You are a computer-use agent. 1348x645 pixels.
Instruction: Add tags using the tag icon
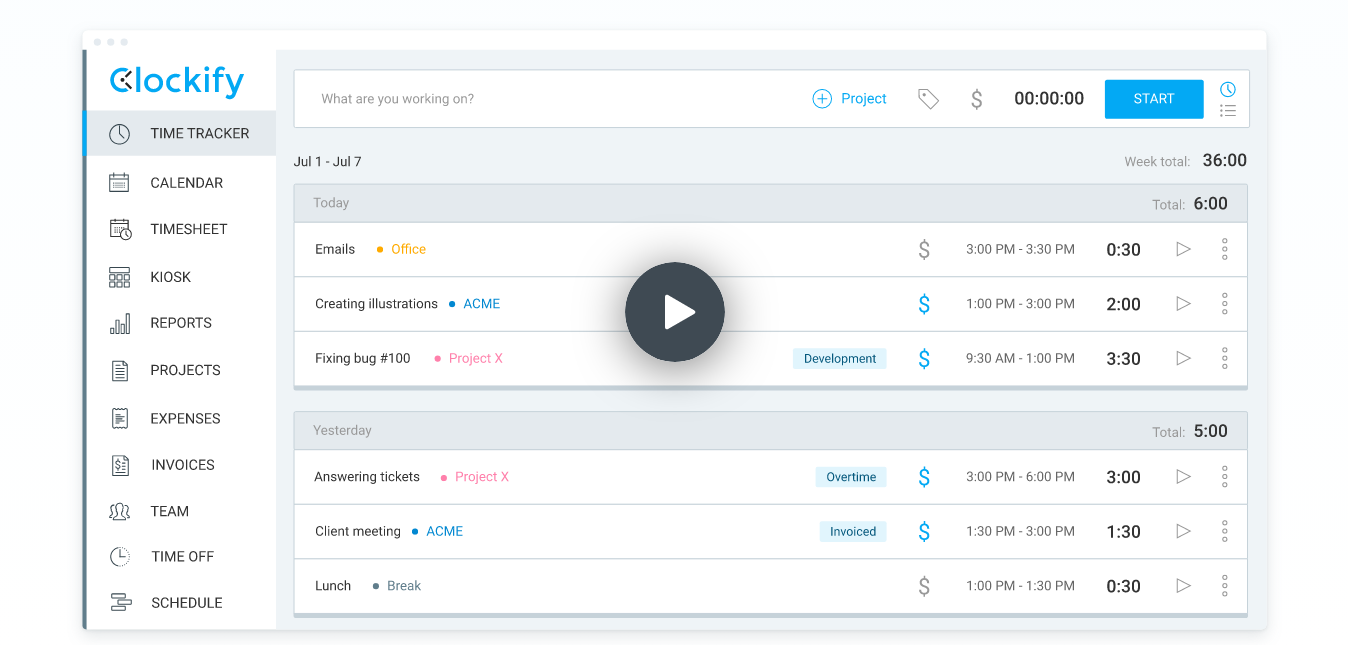[929, 99]
